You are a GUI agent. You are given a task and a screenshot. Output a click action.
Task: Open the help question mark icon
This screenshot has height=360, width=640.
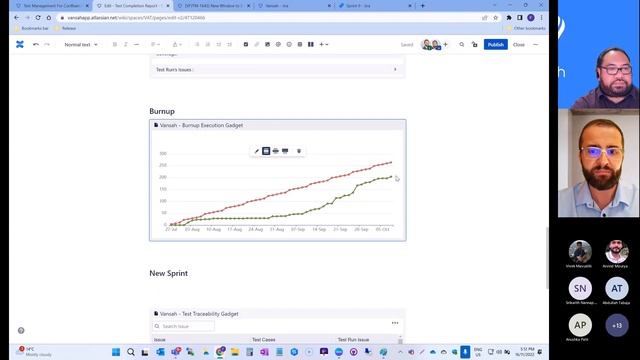(x=21, y=331)
